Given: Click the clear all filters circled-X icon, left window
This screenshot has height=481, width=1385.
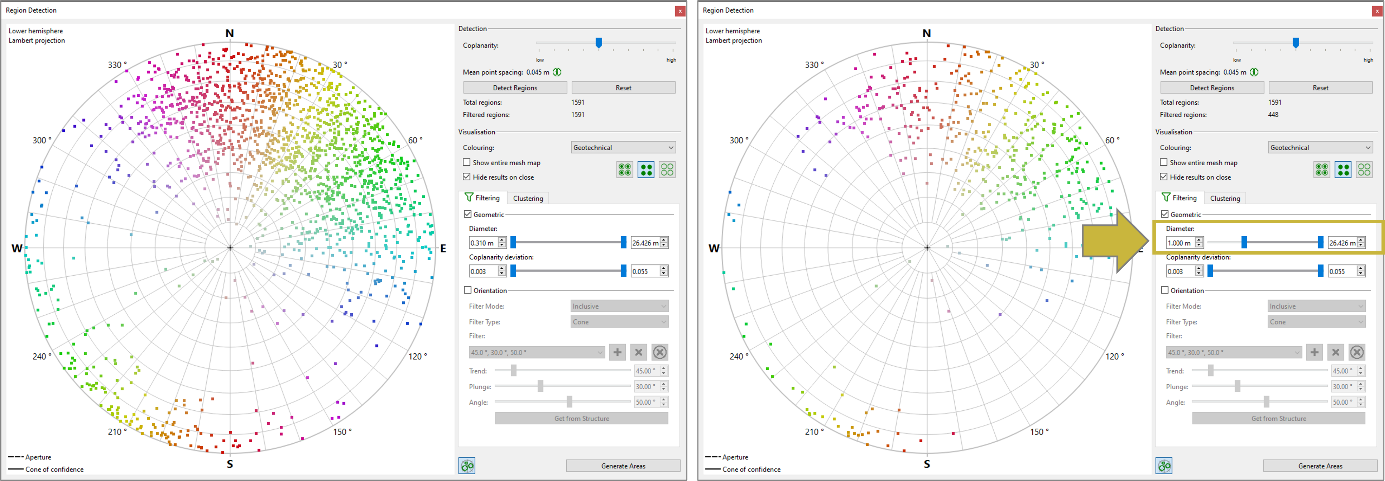Looking at the screenshot, I should pyautogui.click(x=659, y=352).
